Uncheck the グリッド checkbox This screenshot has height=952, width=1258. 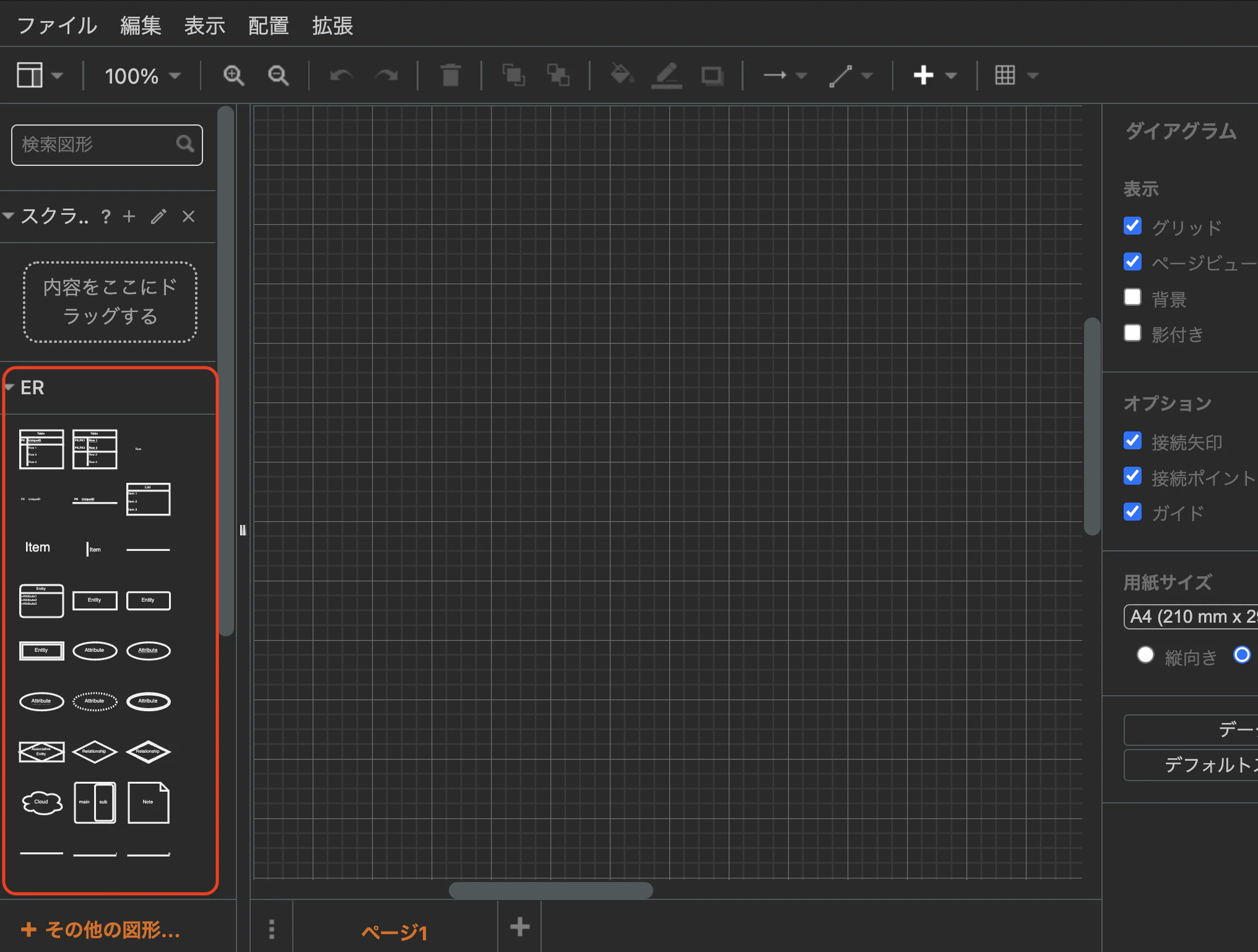coord(1132,226)
